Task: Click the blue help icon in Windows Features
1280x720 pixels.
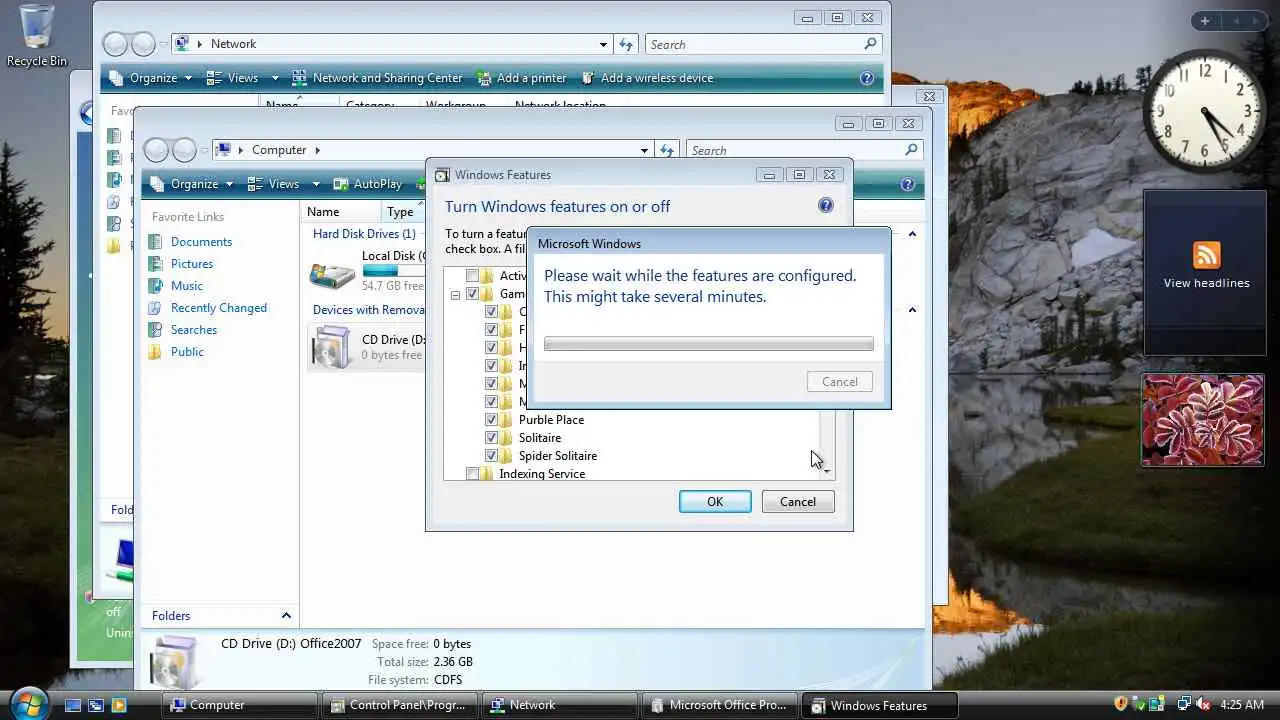Action: (x=826, y=206)
